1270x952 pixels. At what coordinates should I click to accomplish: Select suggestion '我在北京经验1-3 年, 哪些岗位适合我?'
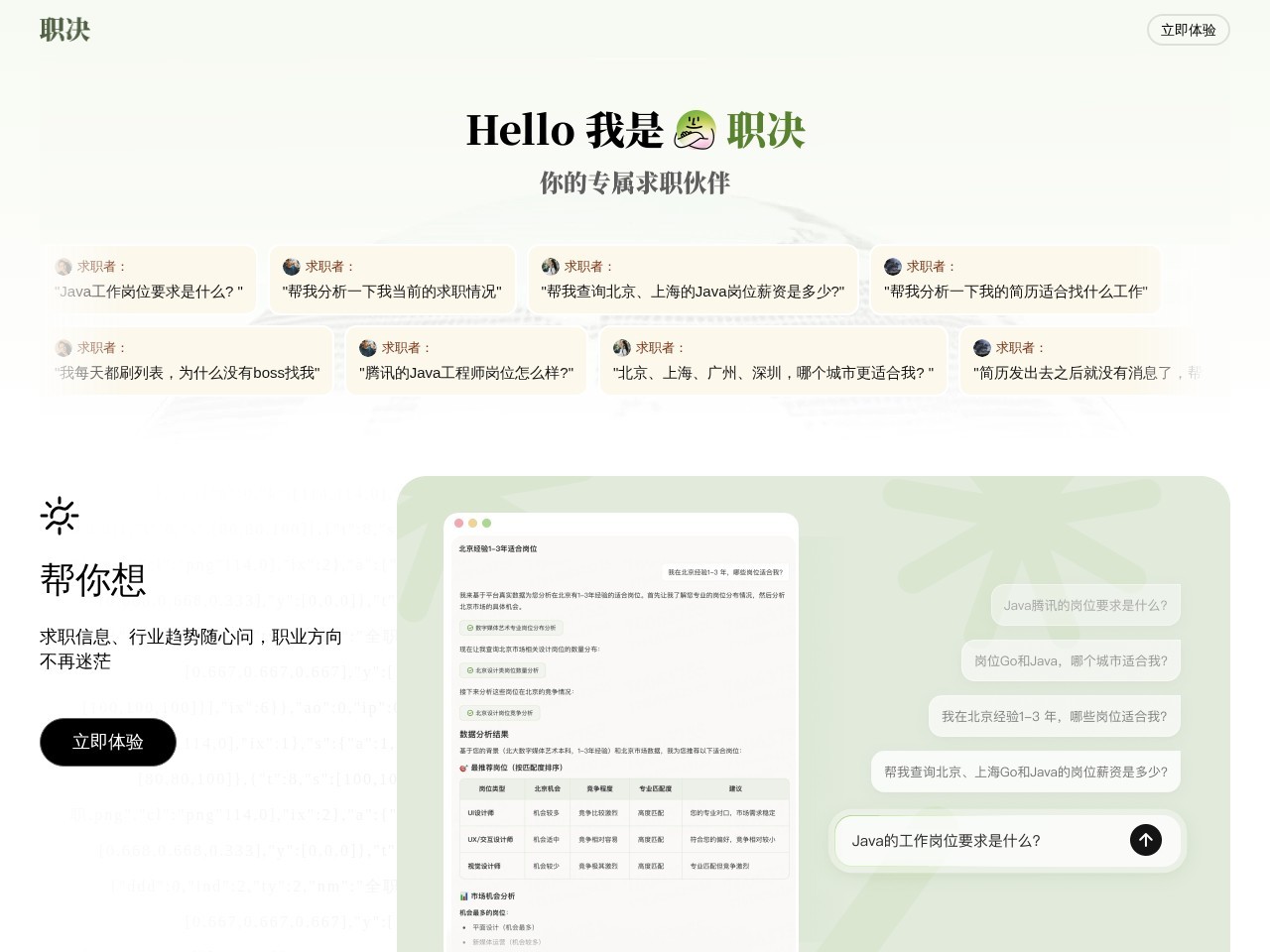[x=1055, y=716]
